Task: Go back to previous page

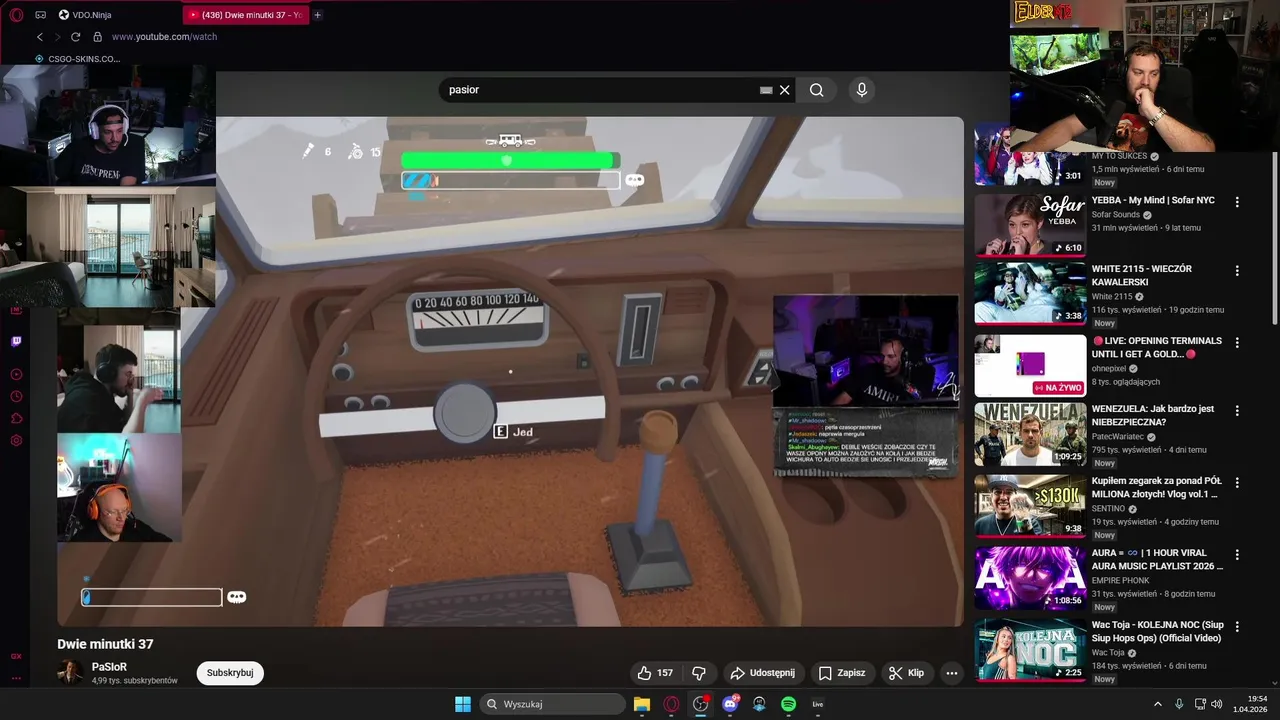Action: click(40, 37)
